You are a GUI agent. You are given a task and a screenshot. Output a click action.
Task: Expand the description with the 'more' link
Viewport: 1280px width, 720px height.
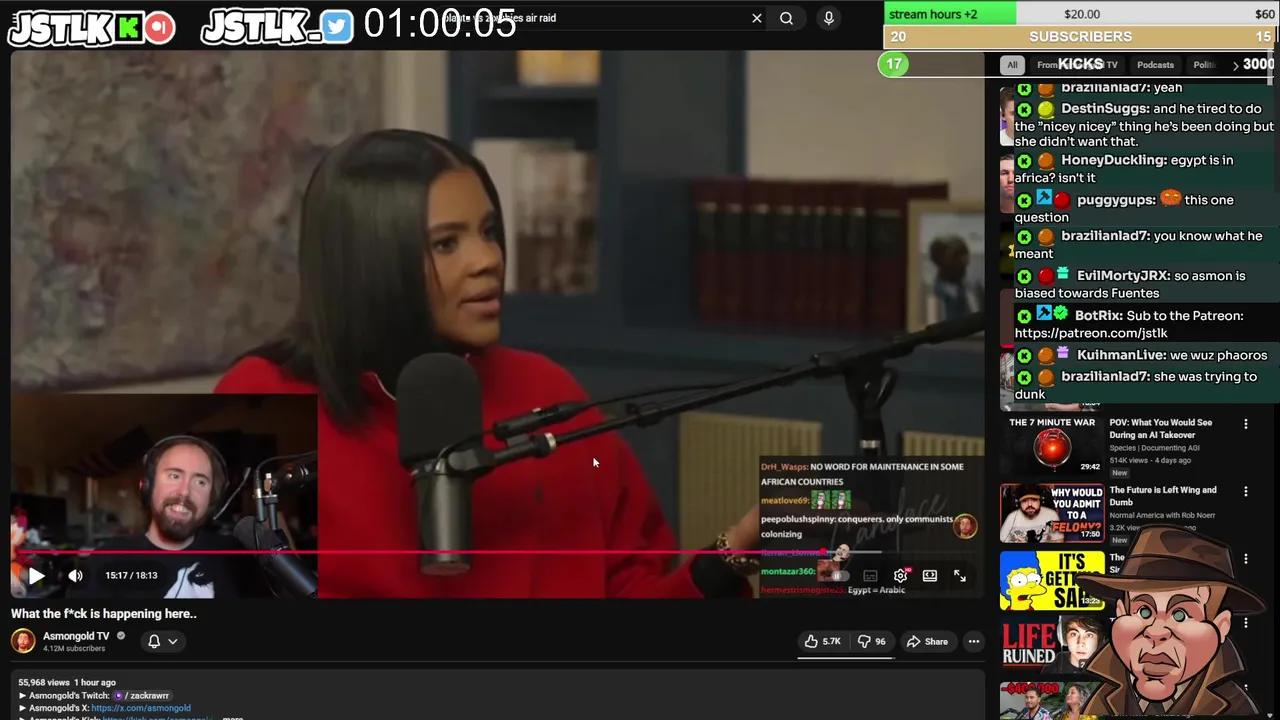232,717
